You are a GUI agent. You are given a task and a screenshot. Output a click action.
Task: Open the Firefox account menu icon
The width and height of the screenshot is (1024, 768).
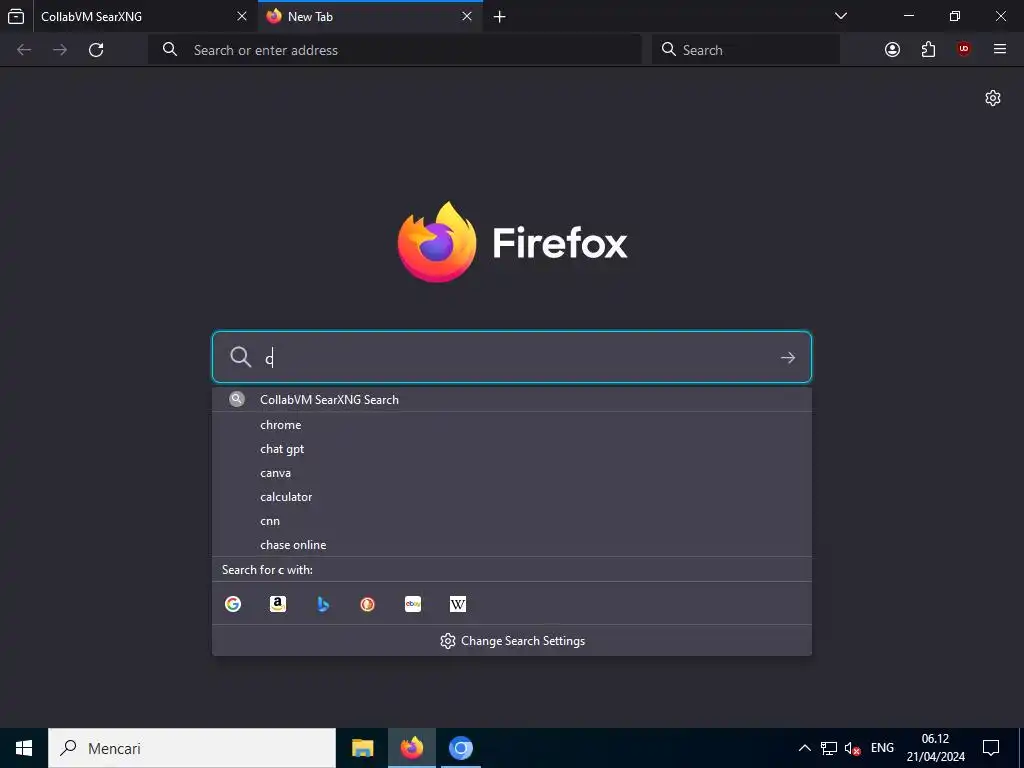point(892,50)
